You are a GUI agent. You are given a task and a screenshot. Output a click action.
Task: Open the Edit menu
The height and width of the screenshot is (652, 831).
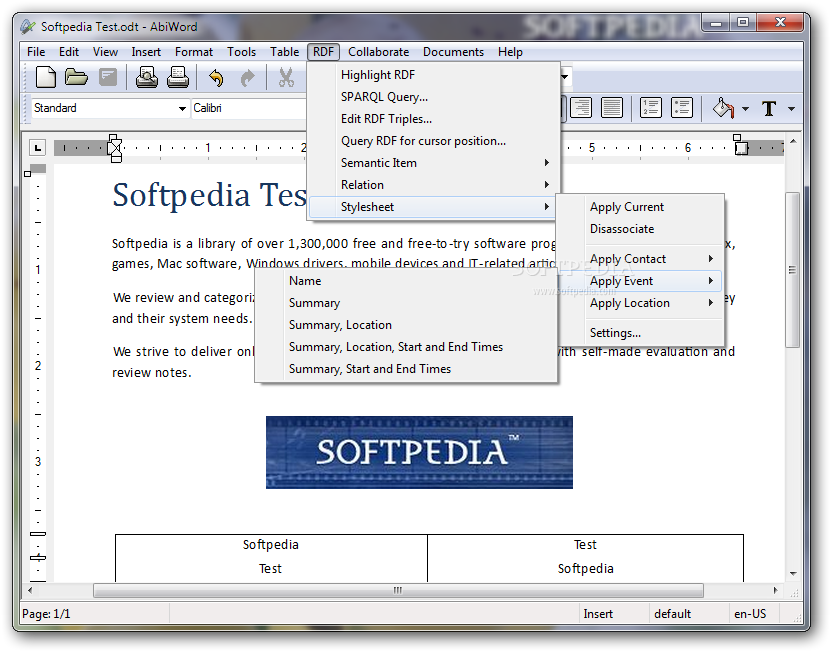69,52
